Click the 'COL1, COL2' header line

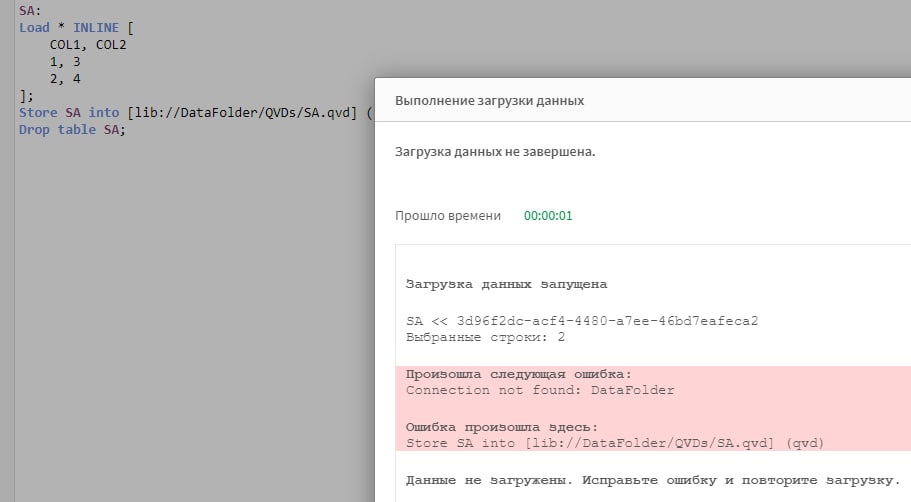(88, 45)
